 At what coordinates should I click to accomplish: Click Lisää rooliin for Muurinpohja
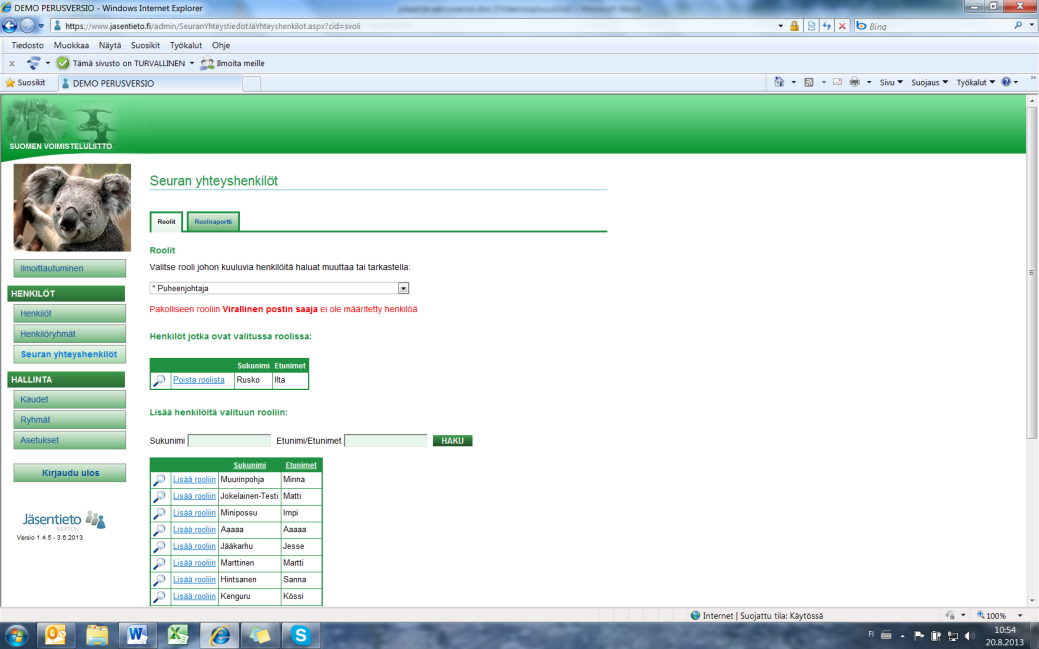(x=194, y=479)
